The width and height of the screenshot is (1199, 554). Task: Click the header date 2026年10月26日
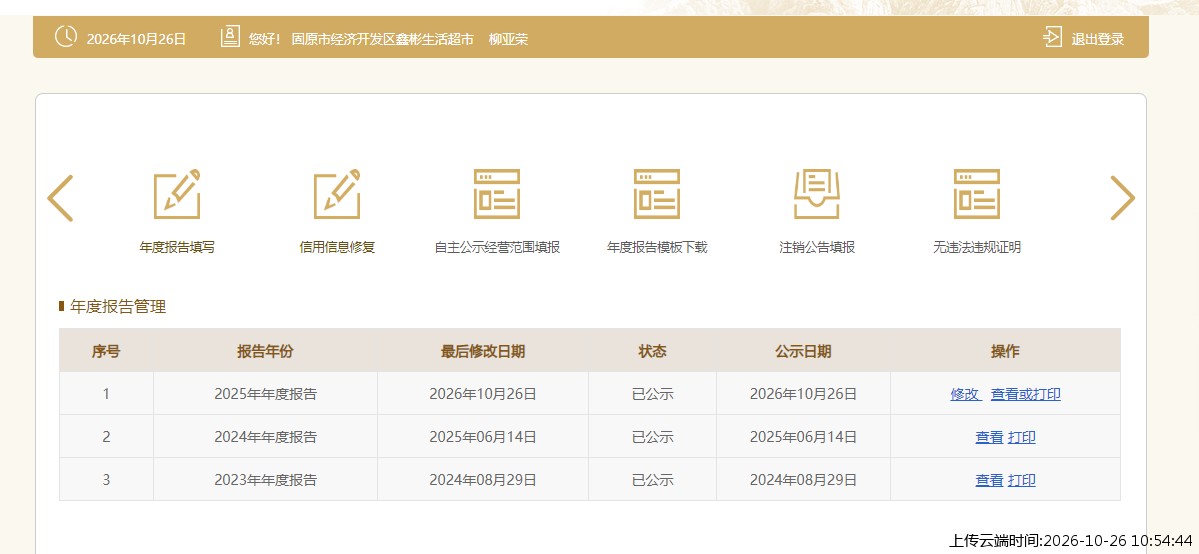(136, 39)
